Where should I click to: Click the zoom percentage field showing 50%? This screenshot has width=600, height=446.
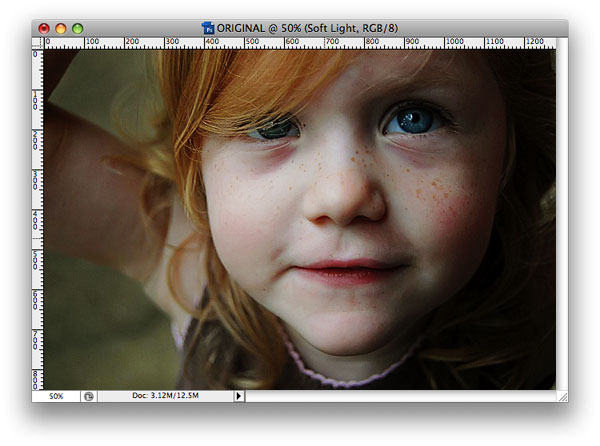coord(56,396)
